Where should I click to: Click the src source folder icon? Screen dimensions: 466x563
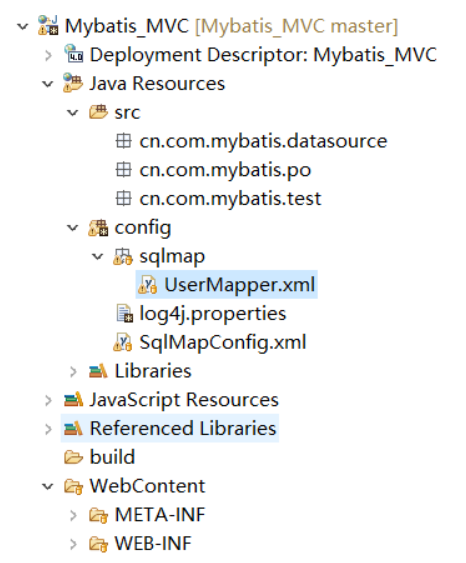coord(98,112)
